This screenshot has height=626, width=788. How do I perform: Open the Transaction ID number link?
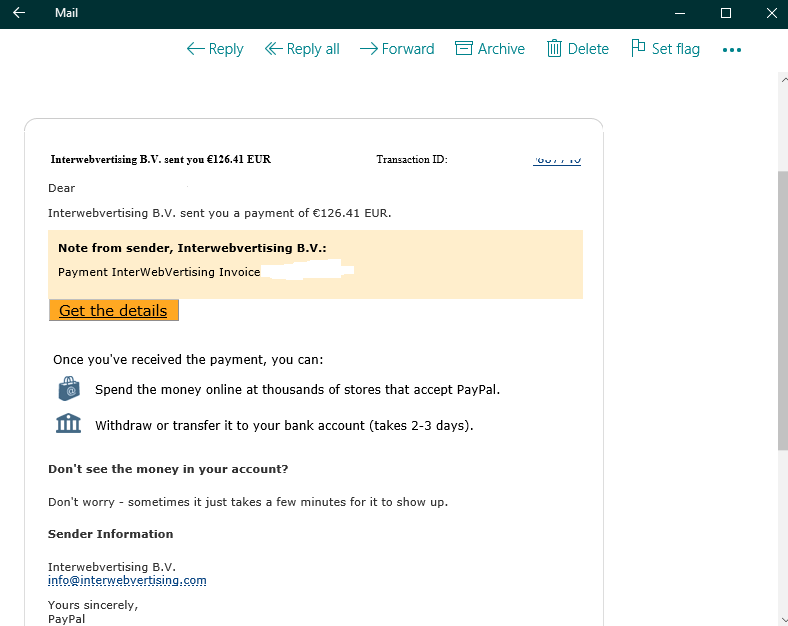point(557,160)
